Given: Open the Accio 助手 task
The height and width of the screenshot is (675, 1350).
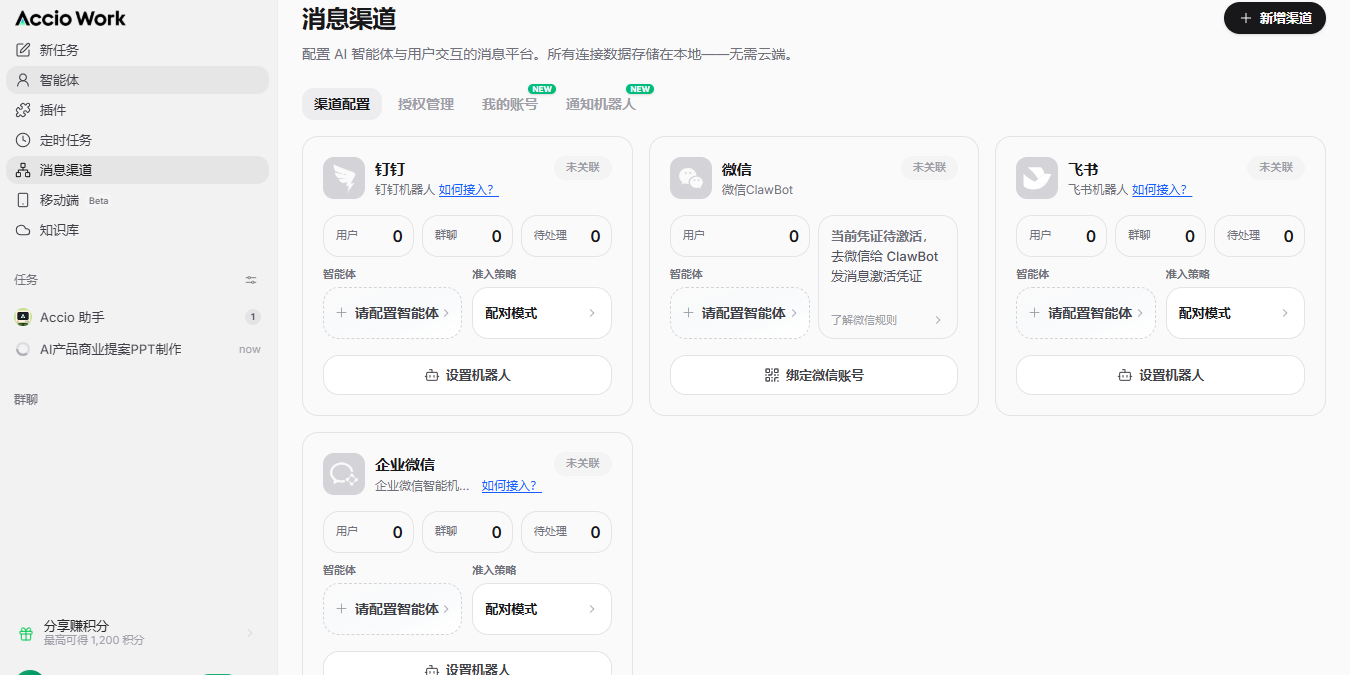Looking at the screenshot, I should (138, 317).
